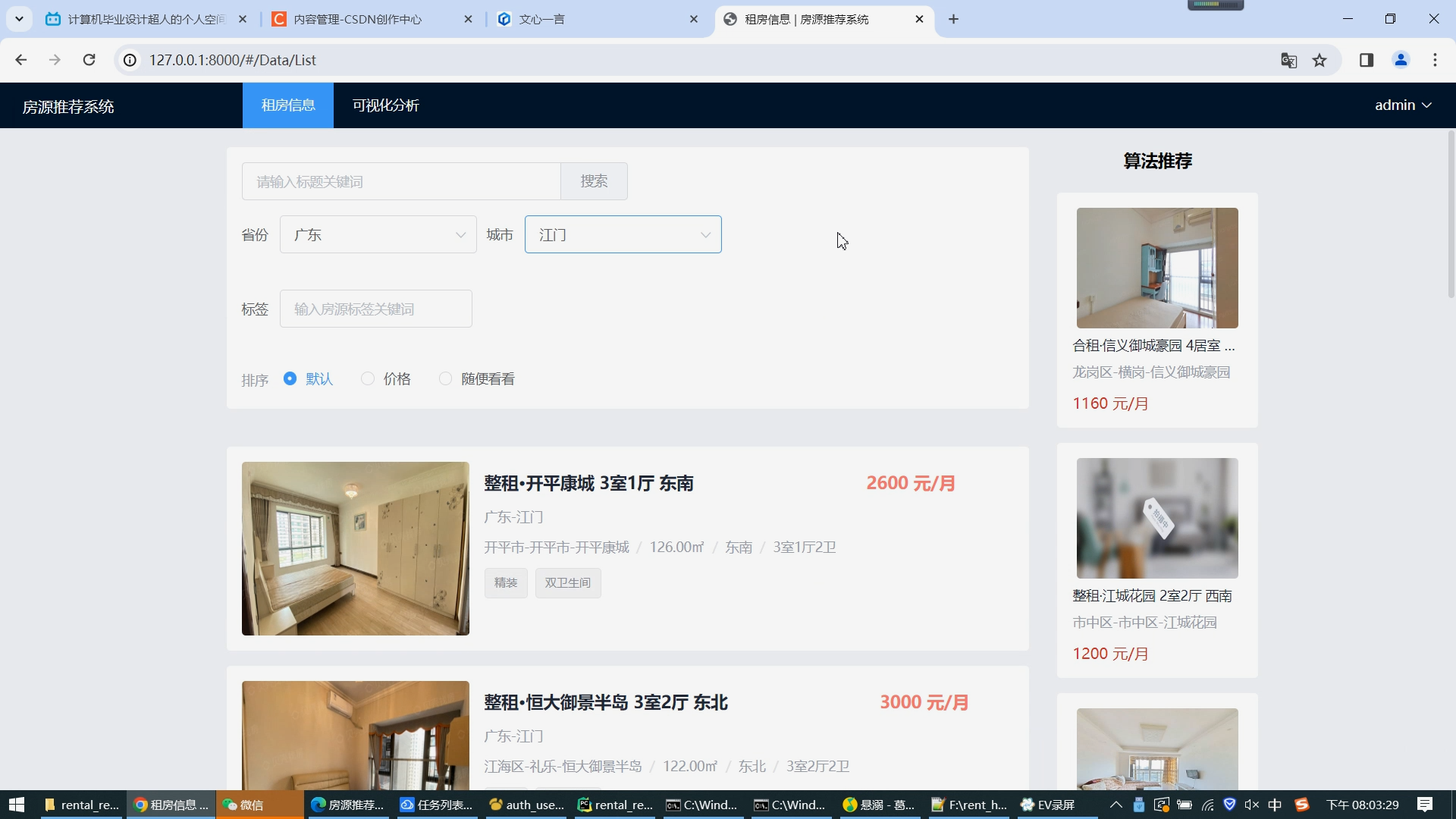Open photo of 开平康城 listing
The width and height of the screenshot is (1456, 819).
(356, 548)
